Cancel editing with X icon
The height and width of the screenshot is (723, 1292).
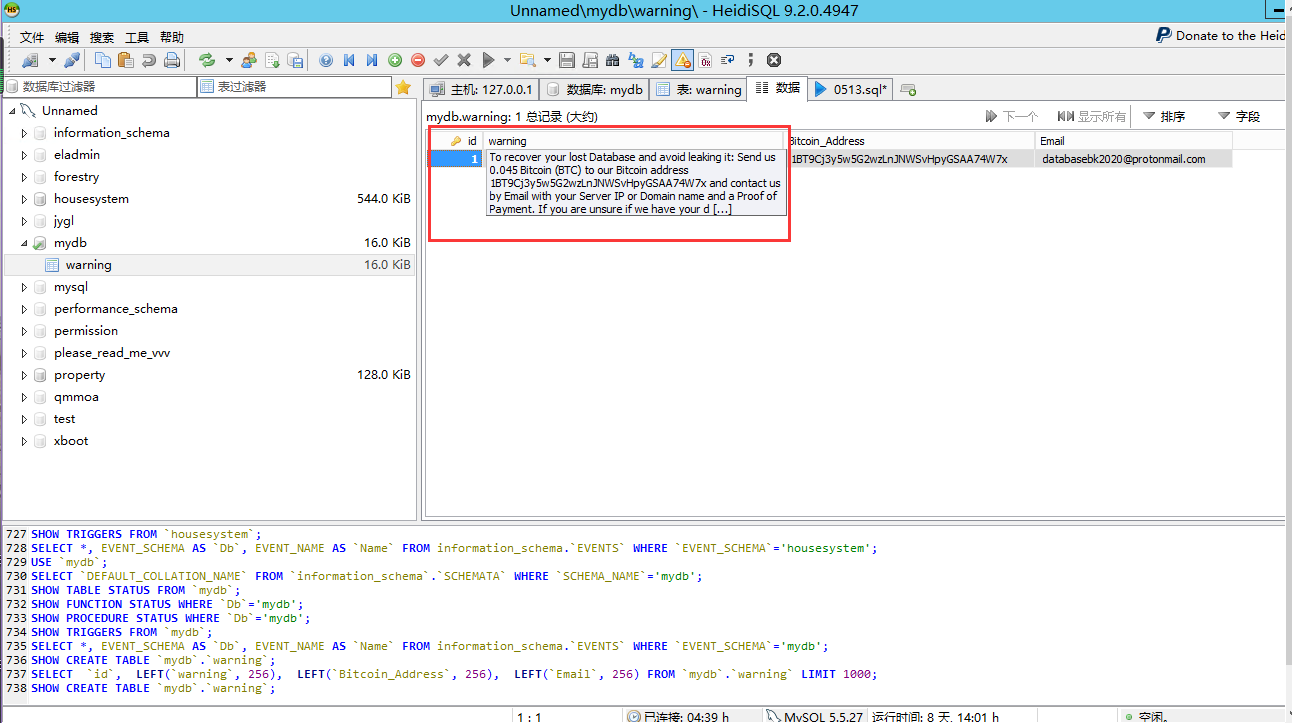coord(464,60)
